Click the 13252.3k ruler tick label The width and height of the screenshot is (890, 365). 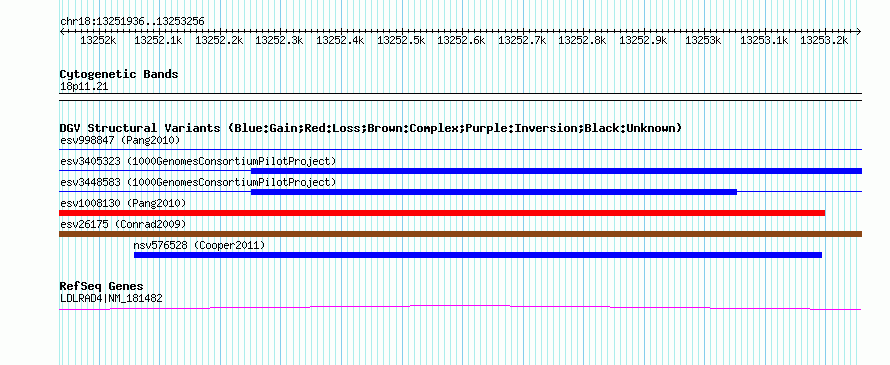280,41
